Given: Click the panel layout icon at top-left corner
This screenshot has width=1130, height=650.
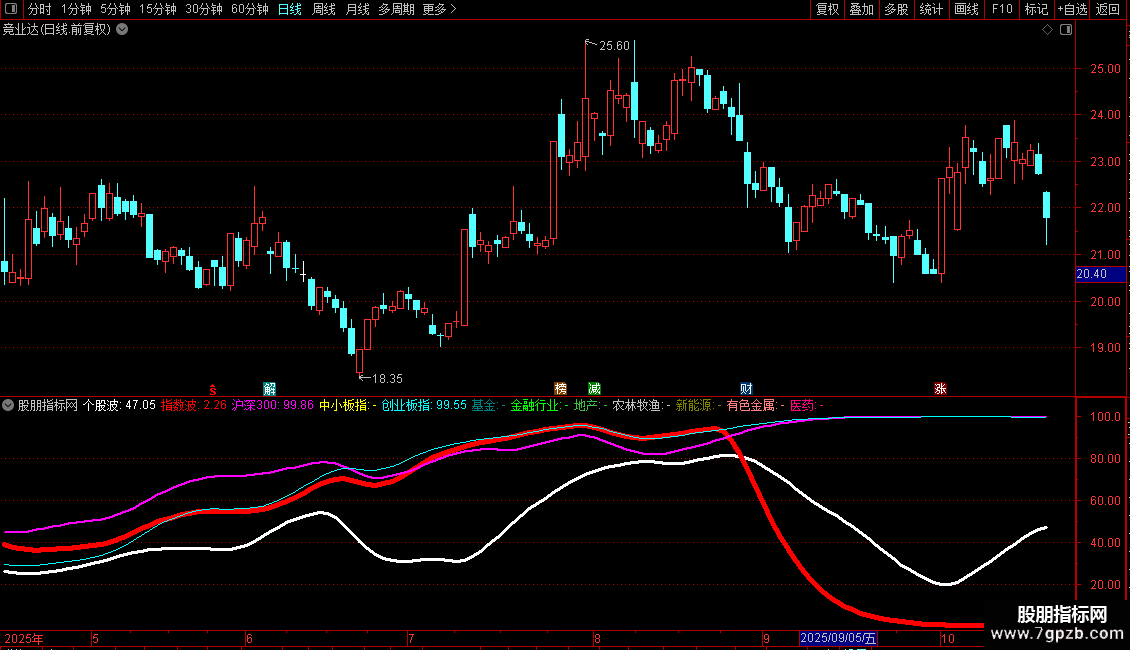Looking at the screenshot, I should click(10, 10).
